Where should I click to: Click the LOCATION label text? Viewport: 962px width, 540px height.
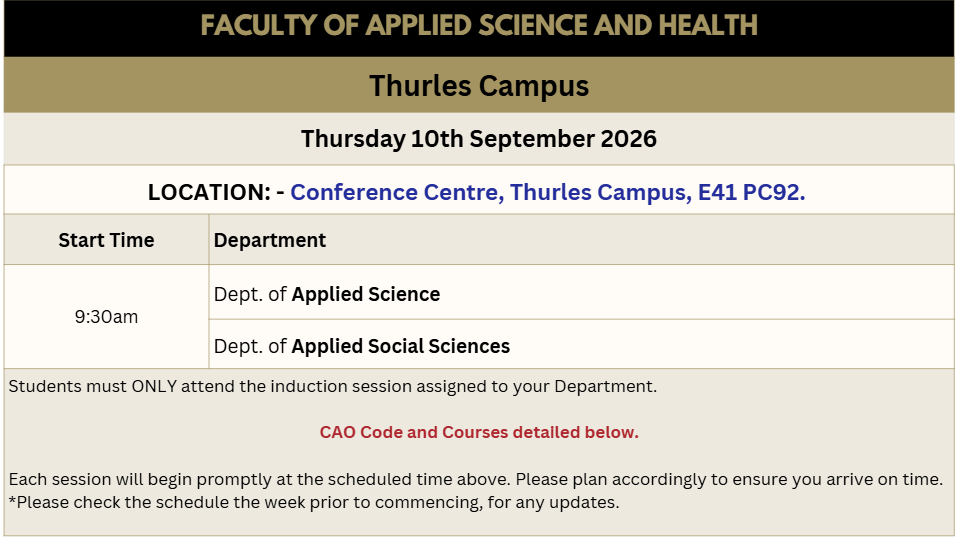click(x=209, y=192)
